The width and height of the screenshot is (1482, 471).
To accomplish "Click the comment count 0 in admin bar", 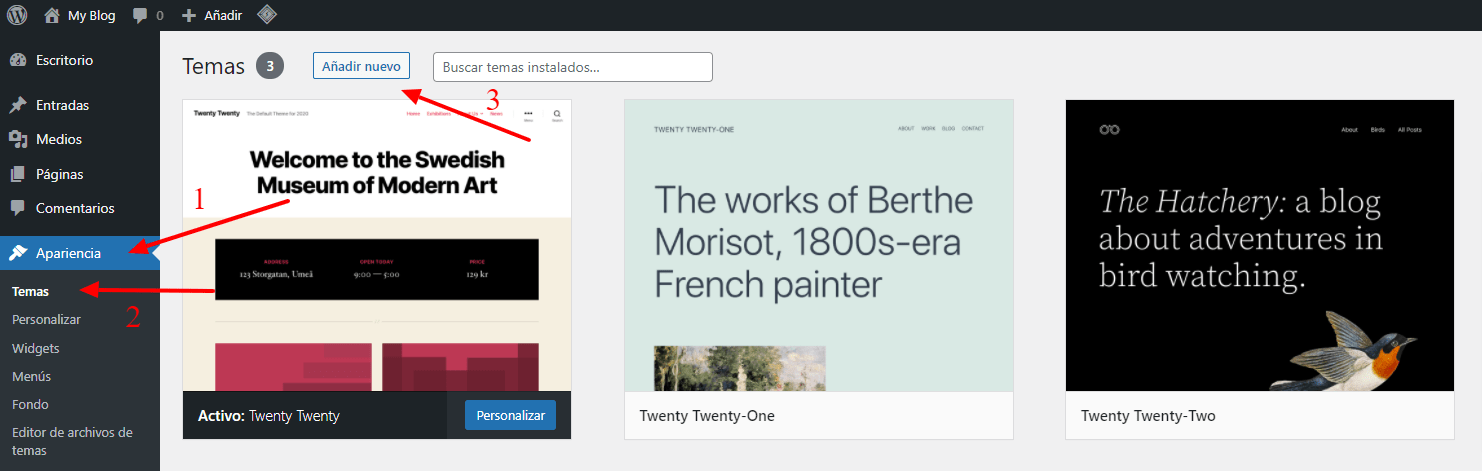I will [x=160, y=16].
